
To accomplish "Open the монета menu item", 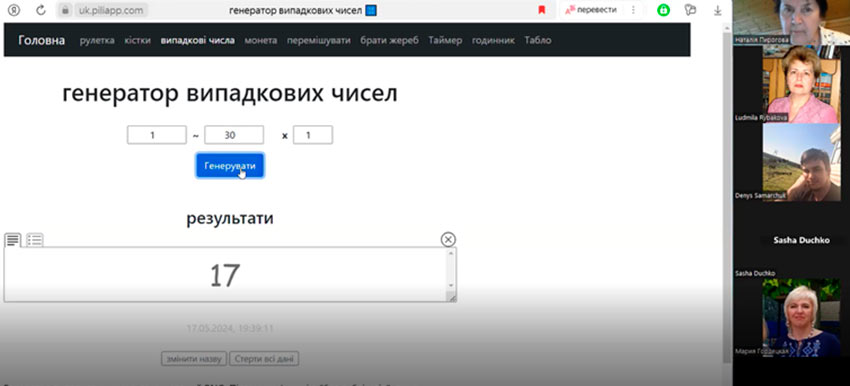I will tap(261, 40).
